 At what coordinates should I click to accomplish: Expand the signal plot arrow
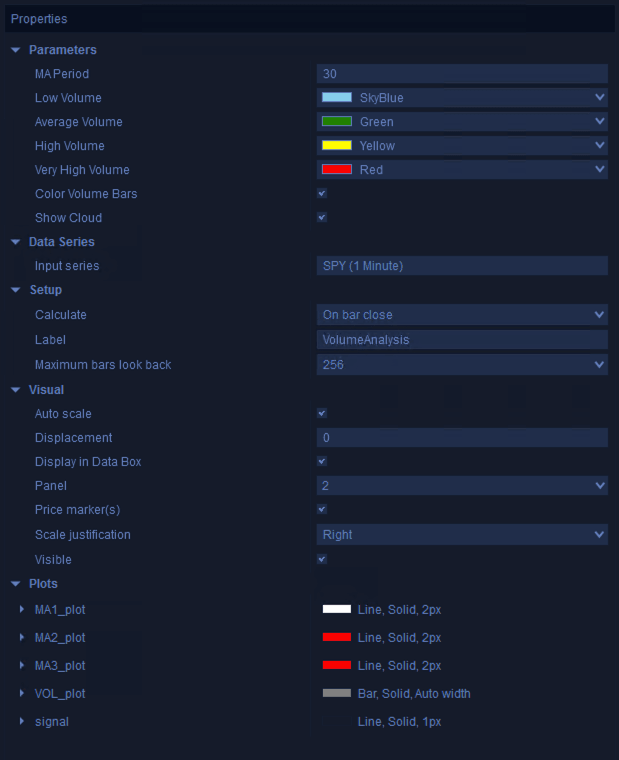22,722
